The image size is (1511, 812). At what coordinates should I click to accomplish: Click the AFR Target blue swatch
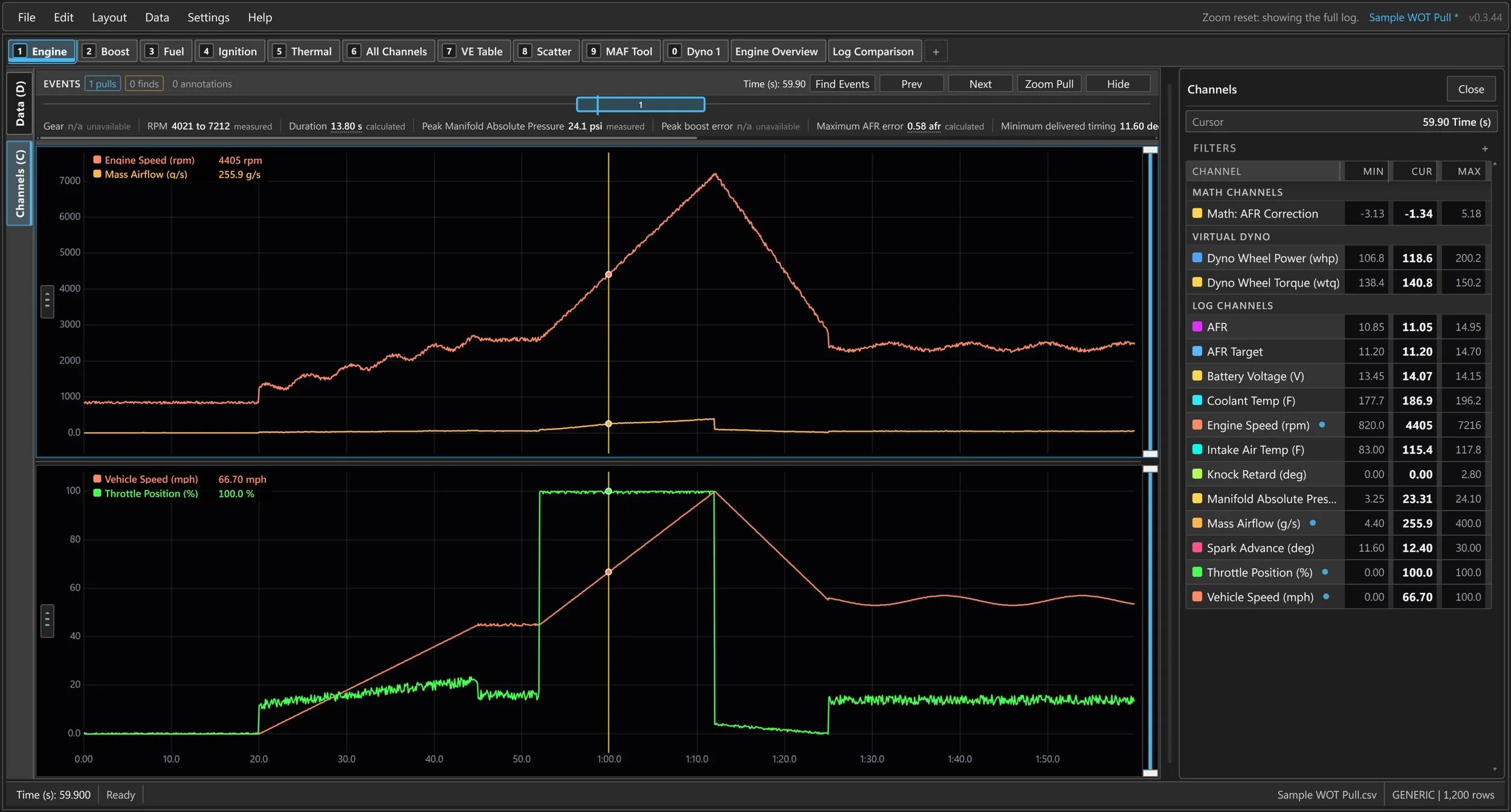click(x=1197, y=351)
